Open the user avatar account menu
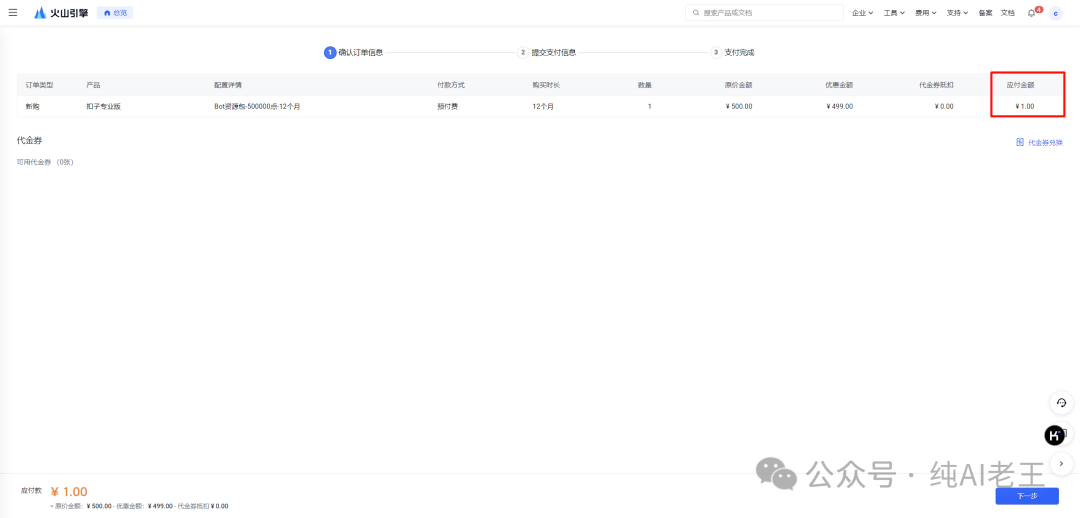Viewport: 1080px width, 518px height. tap(1055, 12)
